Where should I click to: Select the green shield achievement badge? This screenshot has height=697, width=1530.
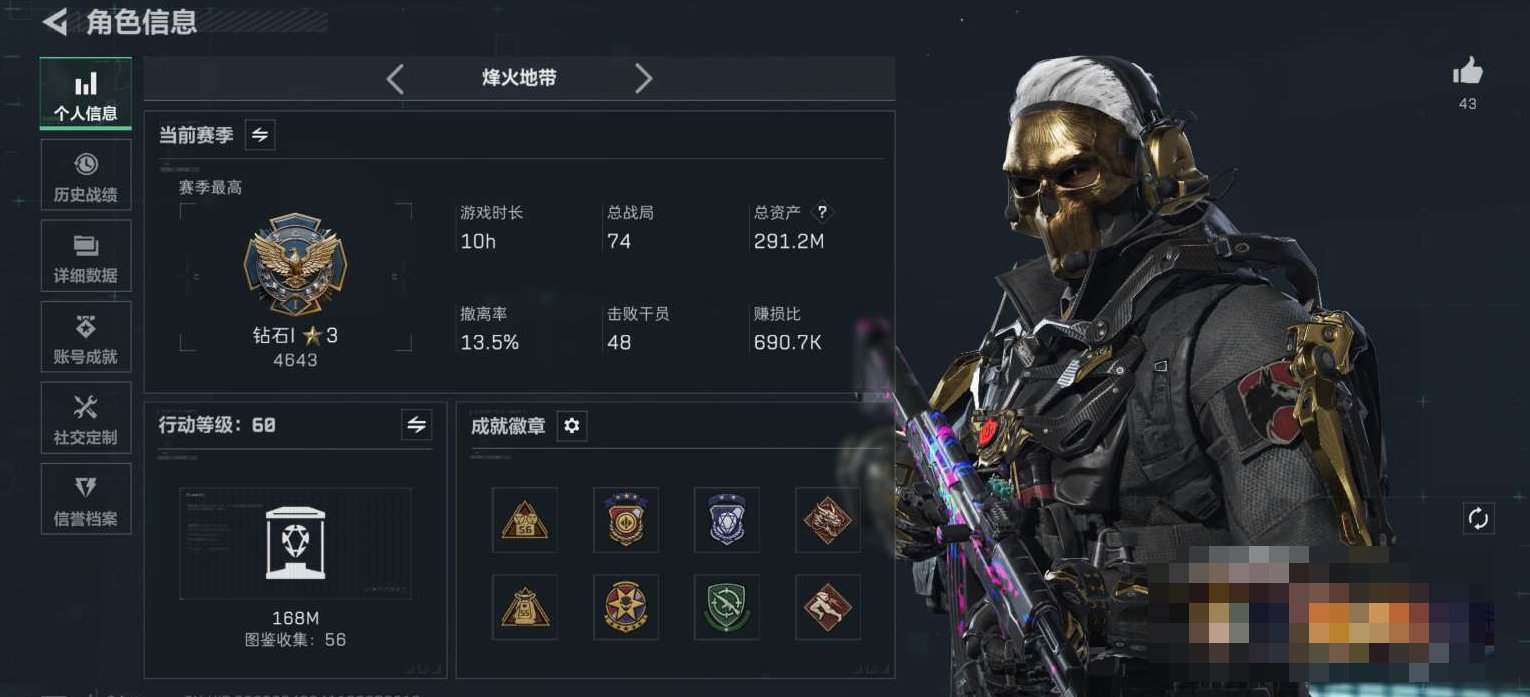click(x=727, y=607)
